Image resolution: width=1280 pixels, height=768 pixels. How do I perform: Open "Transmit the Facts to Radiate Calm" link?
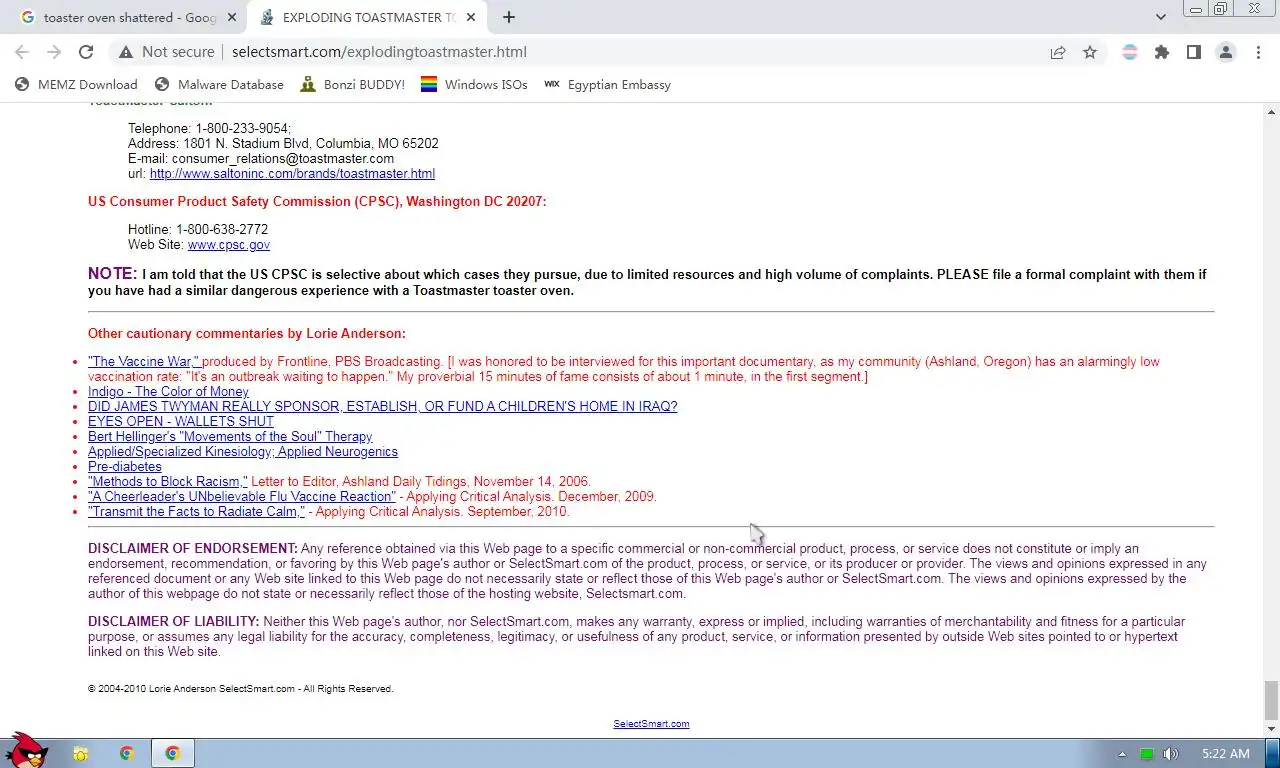(x=196, y=512)
